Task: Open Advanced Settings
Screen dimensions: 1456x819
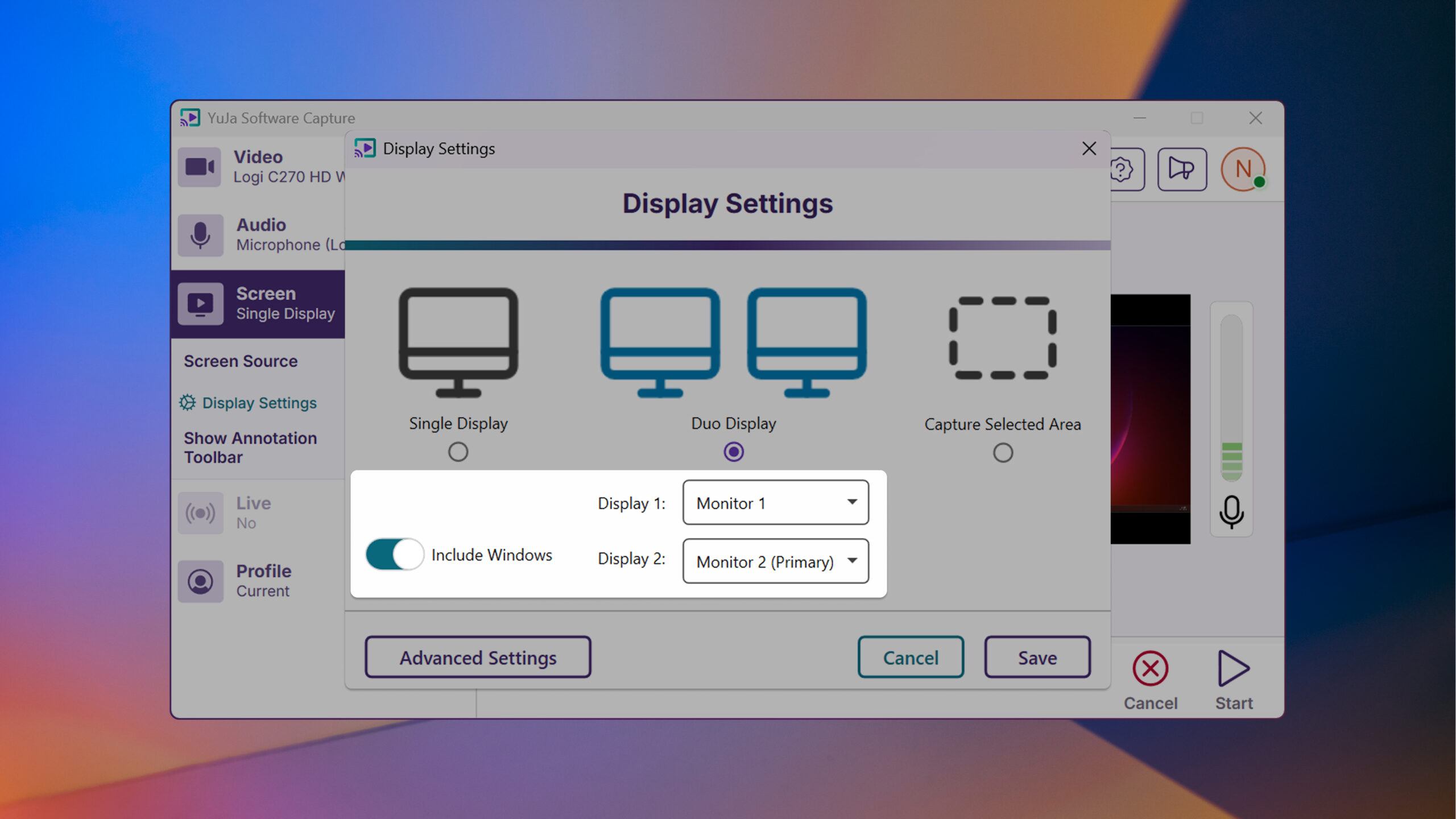Action: [478, 657]
